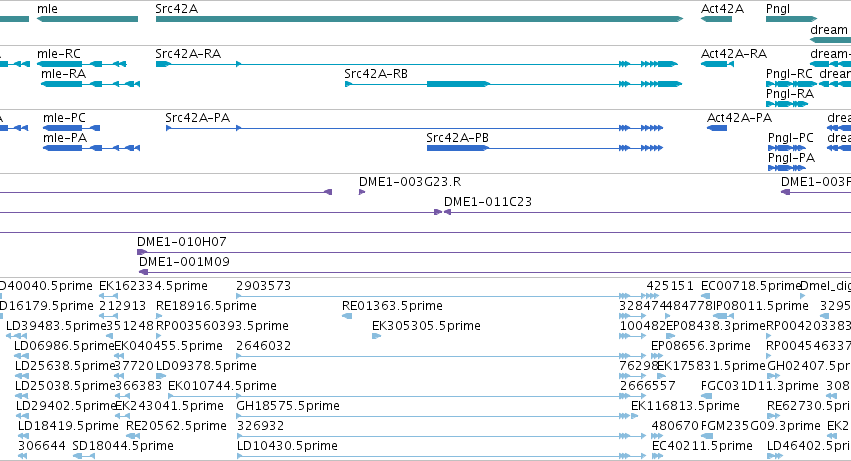This screenshot has width=851, height=461.
Task: Click the DME1-003G23.R label
Action: [410, 182]
